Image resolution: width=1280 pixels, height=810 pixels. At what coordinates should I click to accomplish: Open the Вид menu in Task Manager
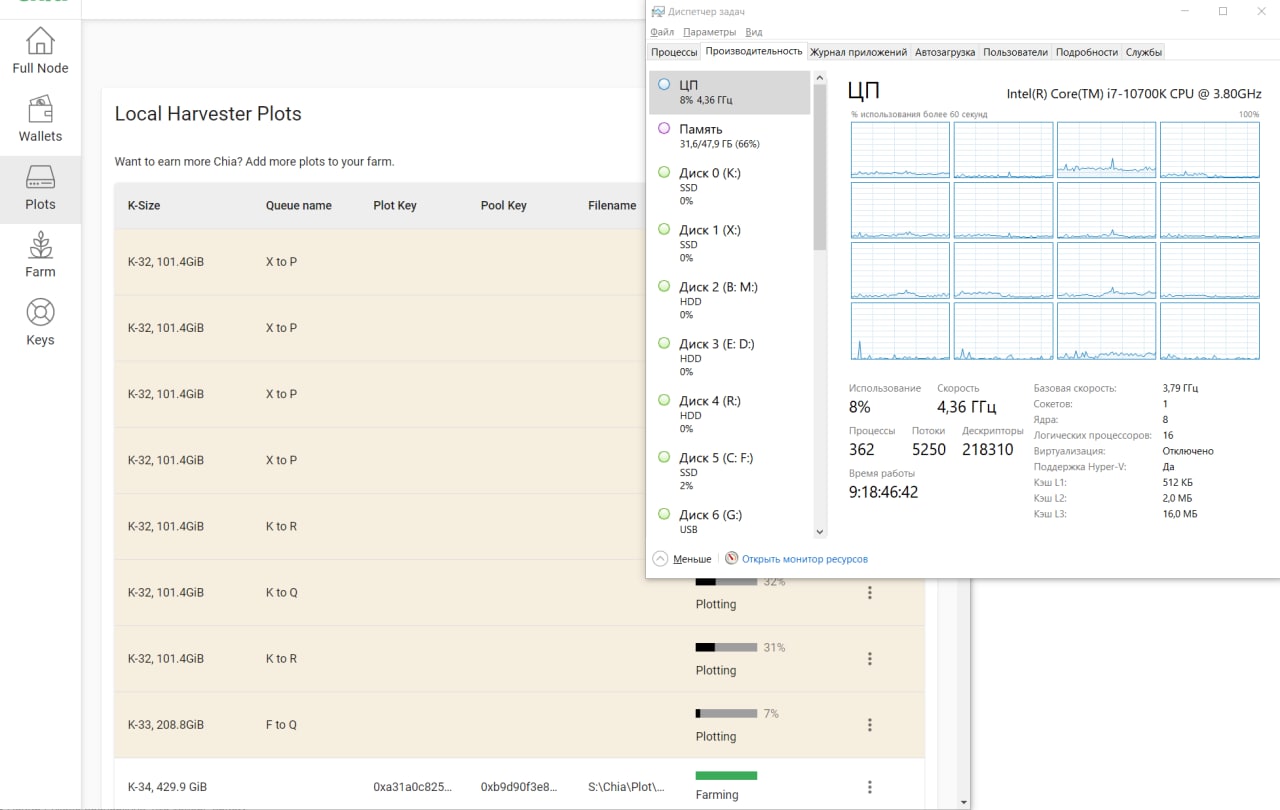tap(754, 32)
